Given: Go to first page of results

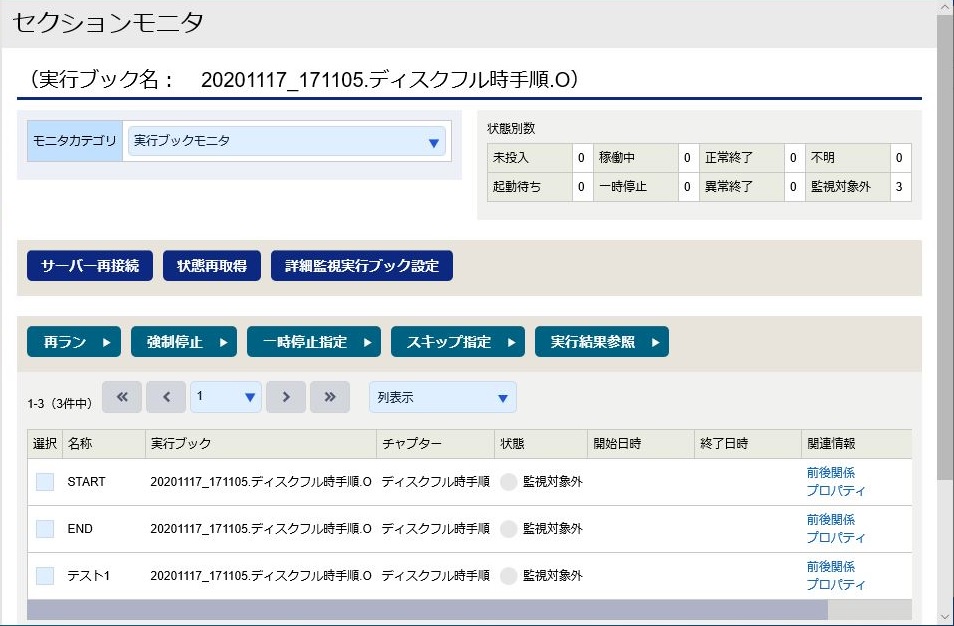Looking at the screenshot, I should [x=122, y=397].
